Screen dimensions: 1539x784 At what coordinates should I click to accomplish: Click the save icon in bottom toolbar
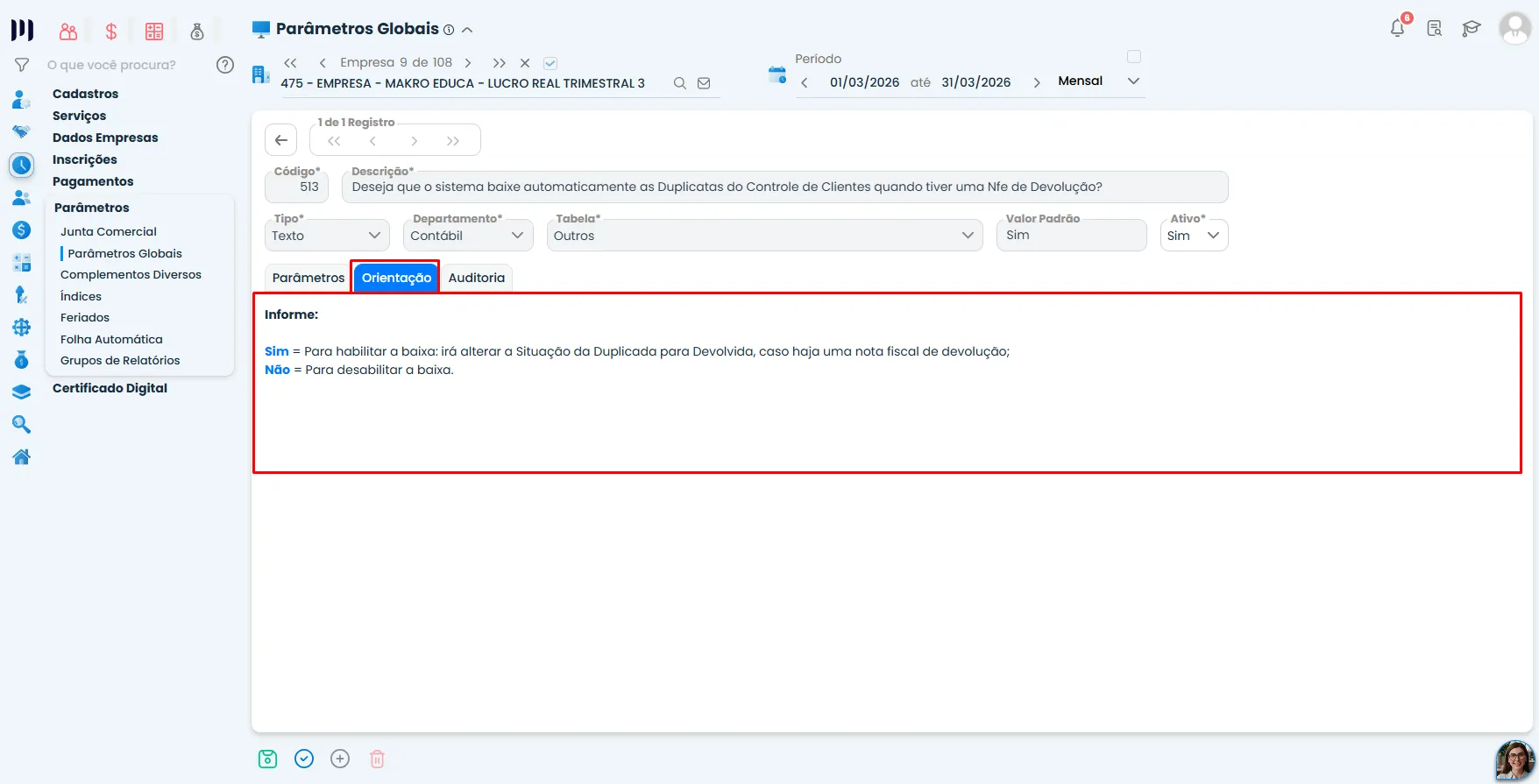(x=268, y=759)
